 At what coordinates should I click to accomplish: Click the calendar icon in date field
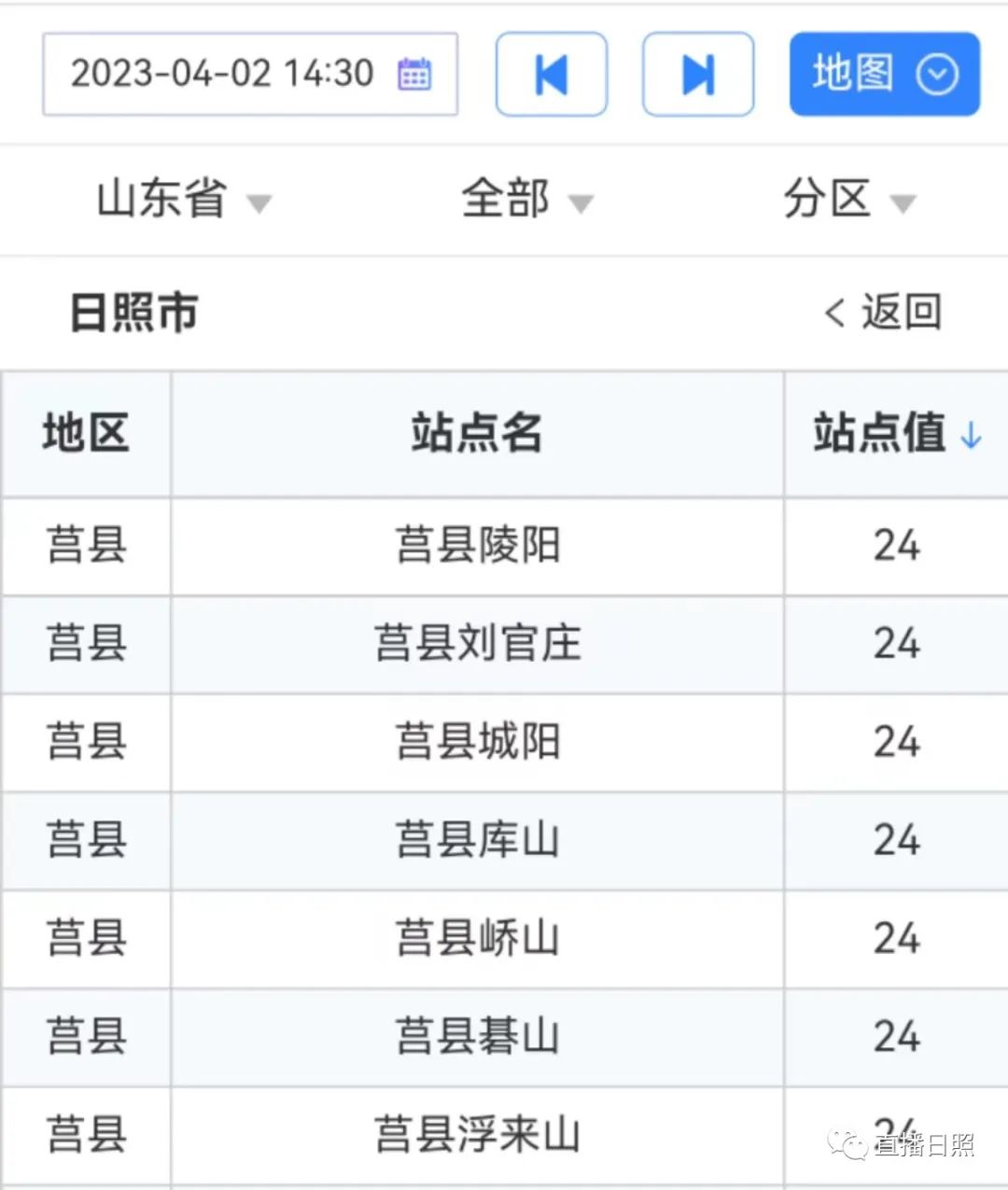(413, 74)
